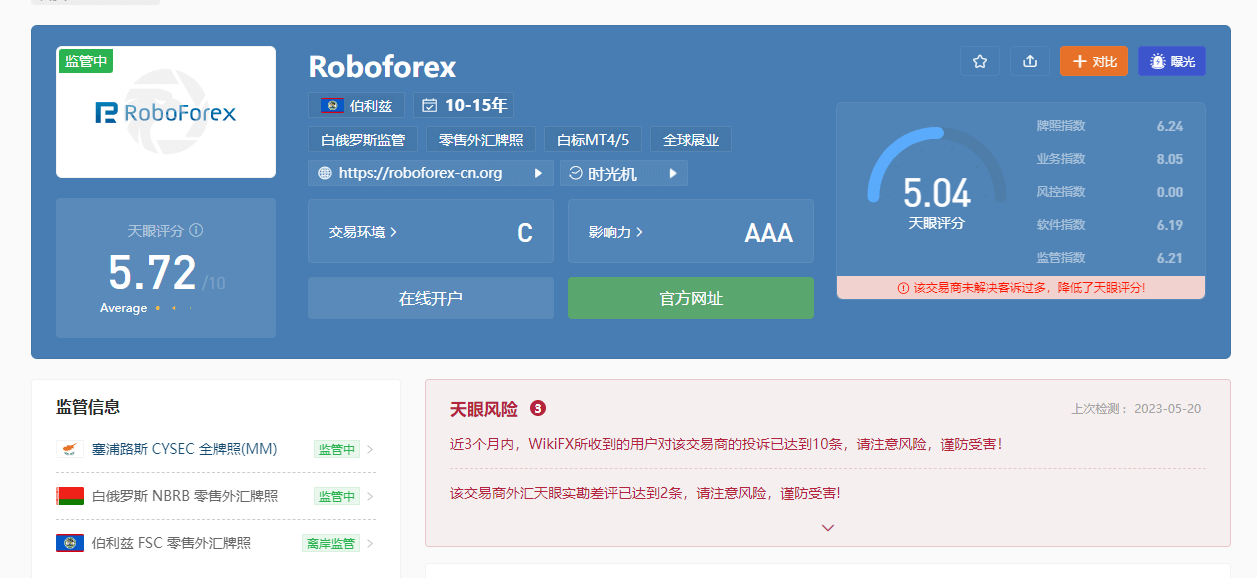Click the 上次检测 2023-05-20 date
The height and width of the screenshot is (578, 1257).
(1136, 408)
